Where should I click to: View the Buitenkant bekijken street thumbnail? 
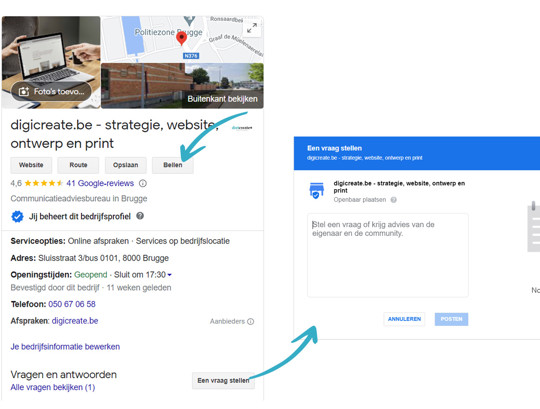click(183, 85)
